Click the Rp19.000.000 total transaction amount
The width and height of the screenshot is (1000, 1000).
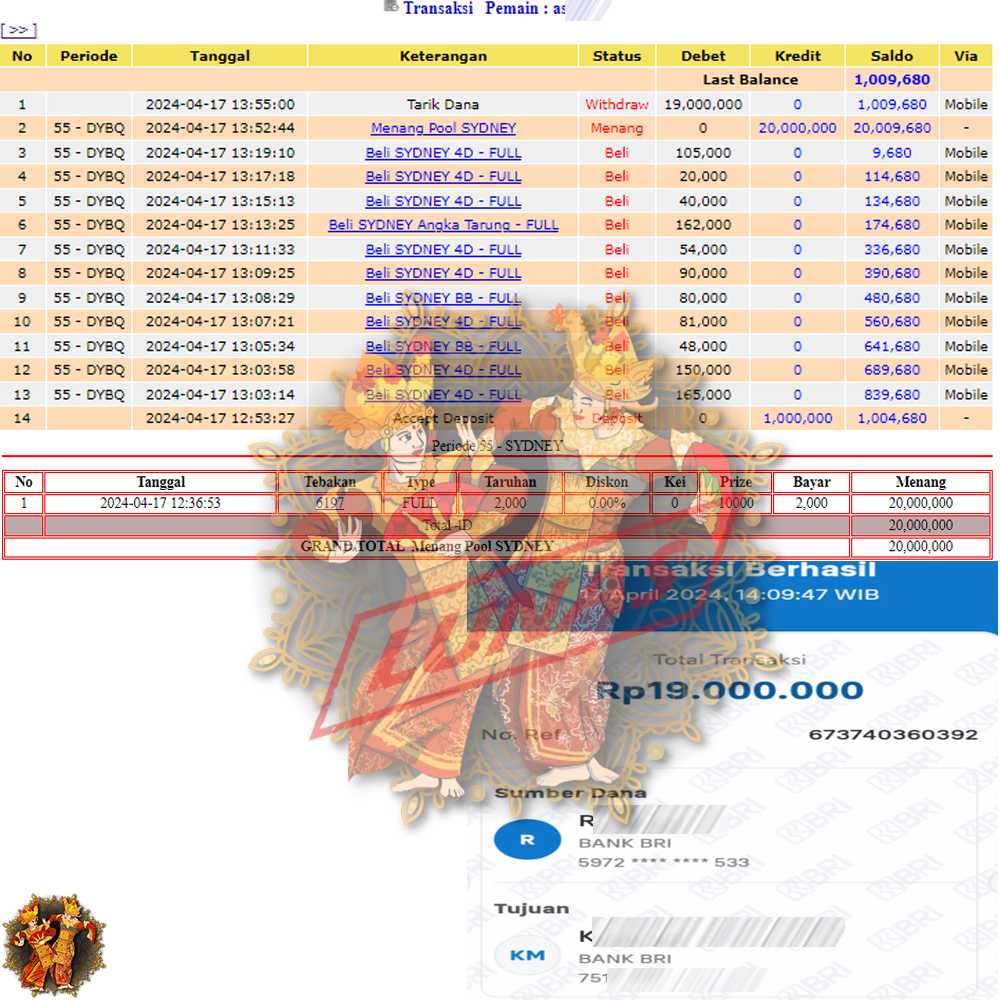tap(729, 691)
